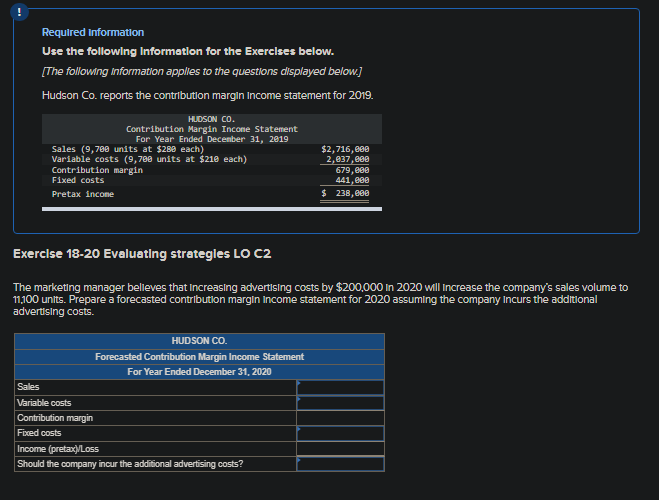The height and width of the screenshot is (500, 659).
Task: Click the 'Contribution margin' label in forecast table
Action: click(55, 418)
